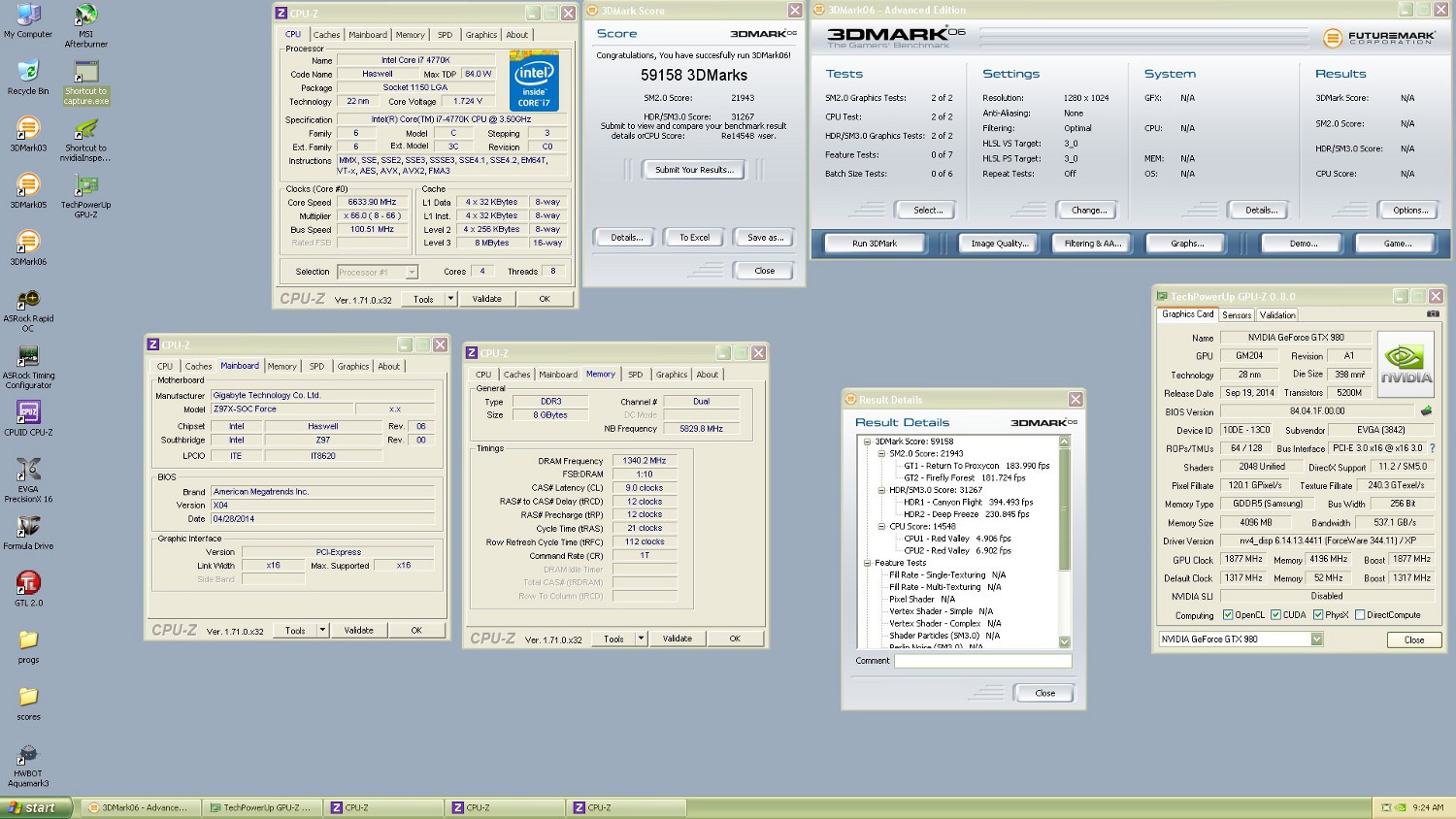Click Submit Your Results button
1456x819 pixels.
click(x=694, y=170)
